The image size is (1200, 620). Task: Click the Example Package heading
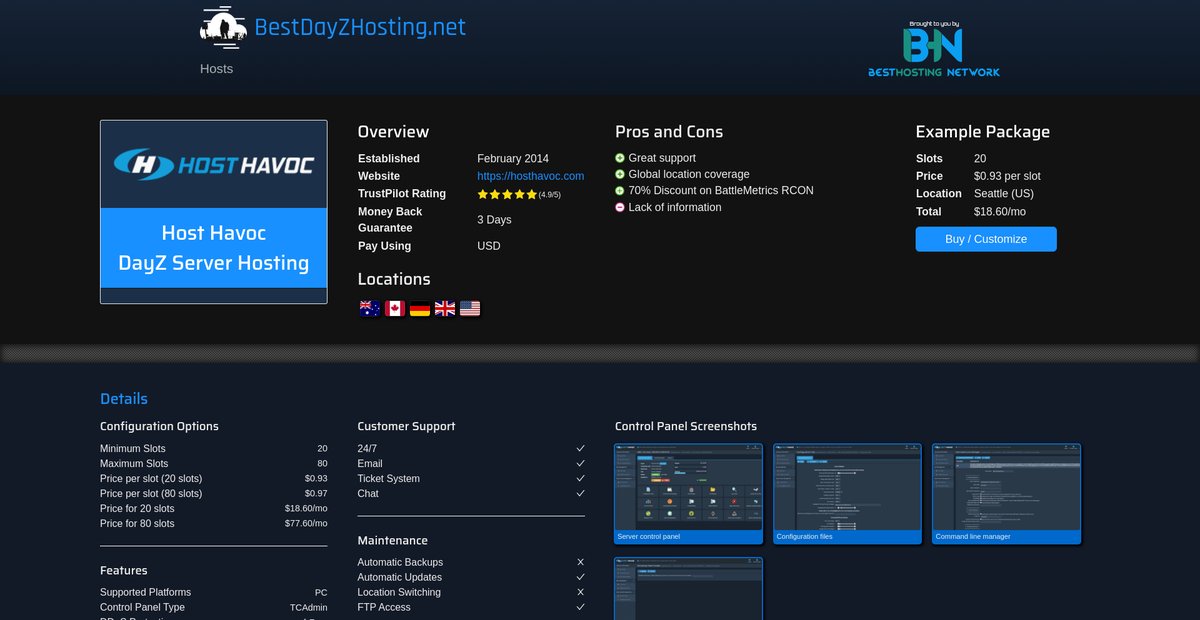(983, 132)
